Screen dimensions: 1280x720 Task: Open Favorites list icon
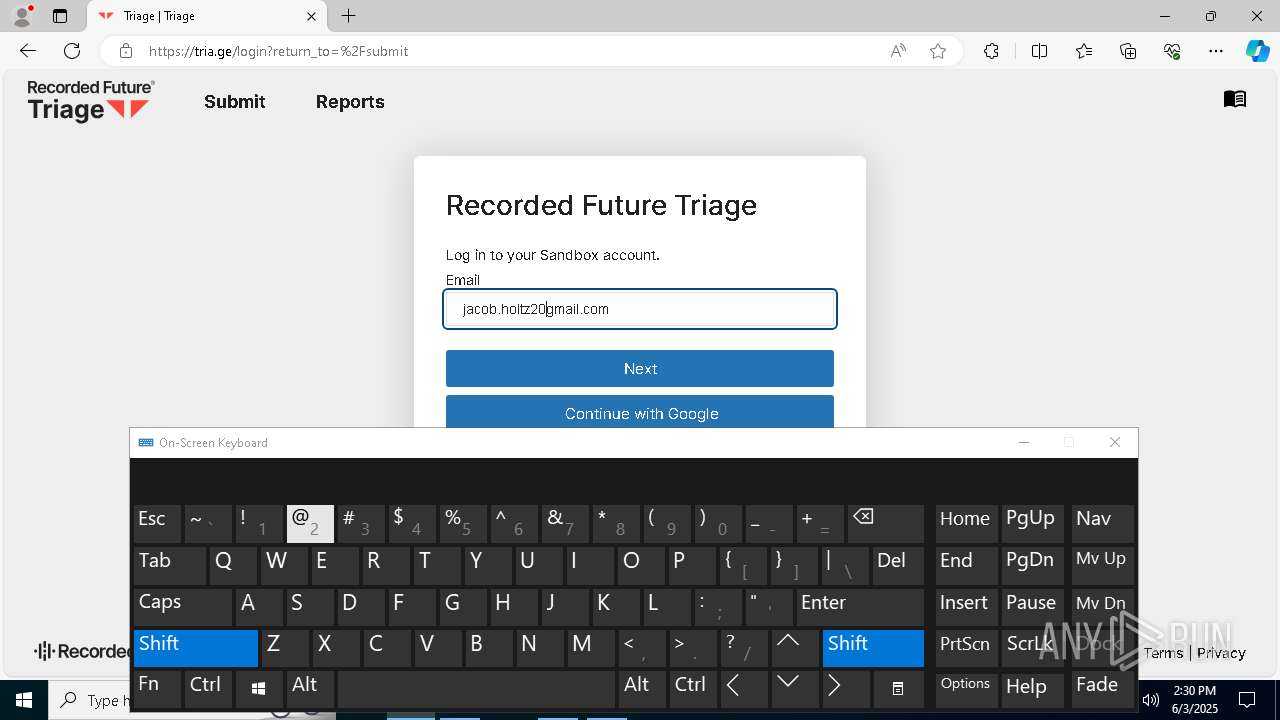[1084, 51]
